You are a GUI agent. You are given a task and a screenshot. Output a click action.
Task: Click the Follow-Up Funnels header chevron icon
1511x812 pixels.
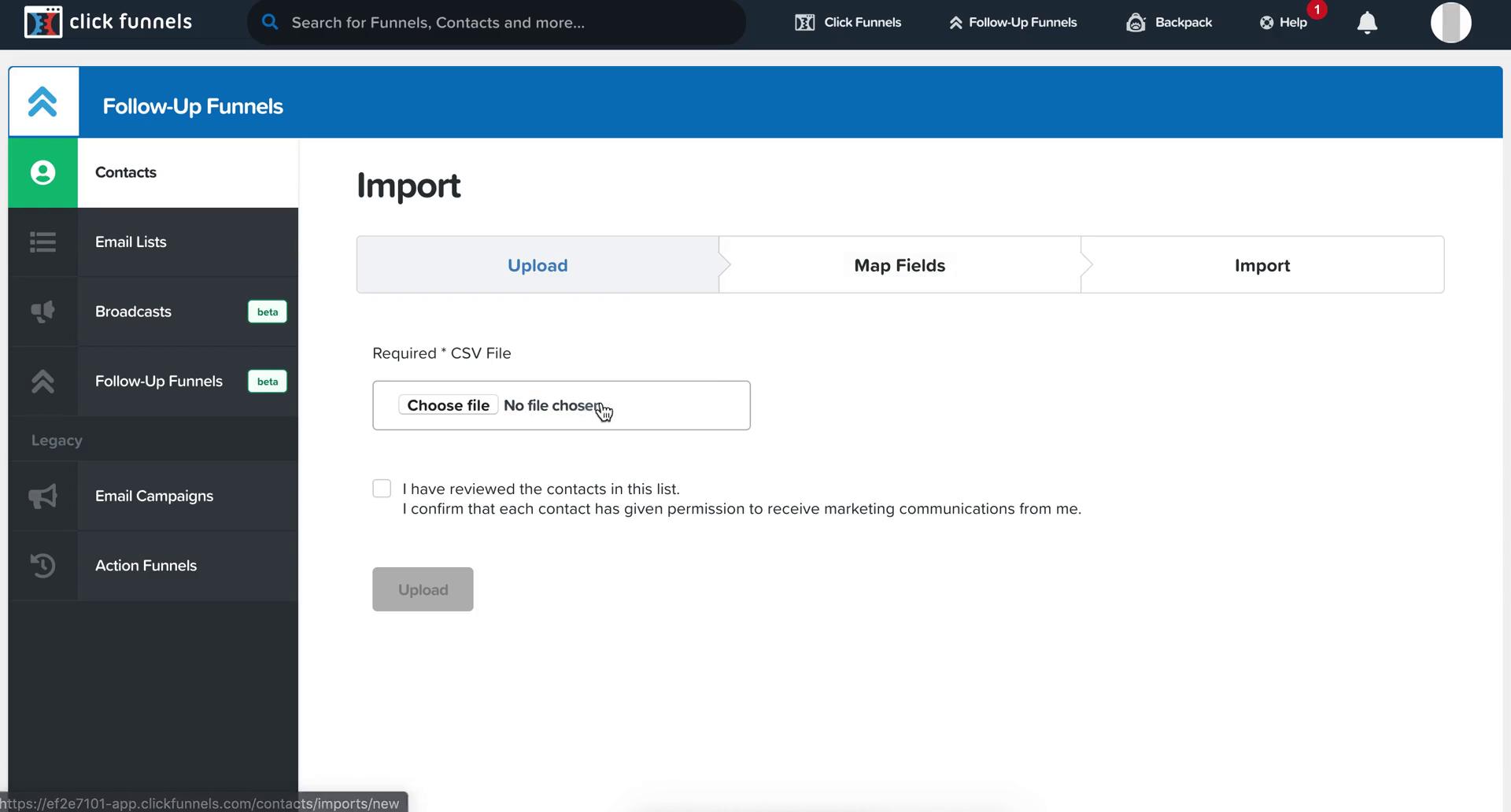click(x=42, y=101)
